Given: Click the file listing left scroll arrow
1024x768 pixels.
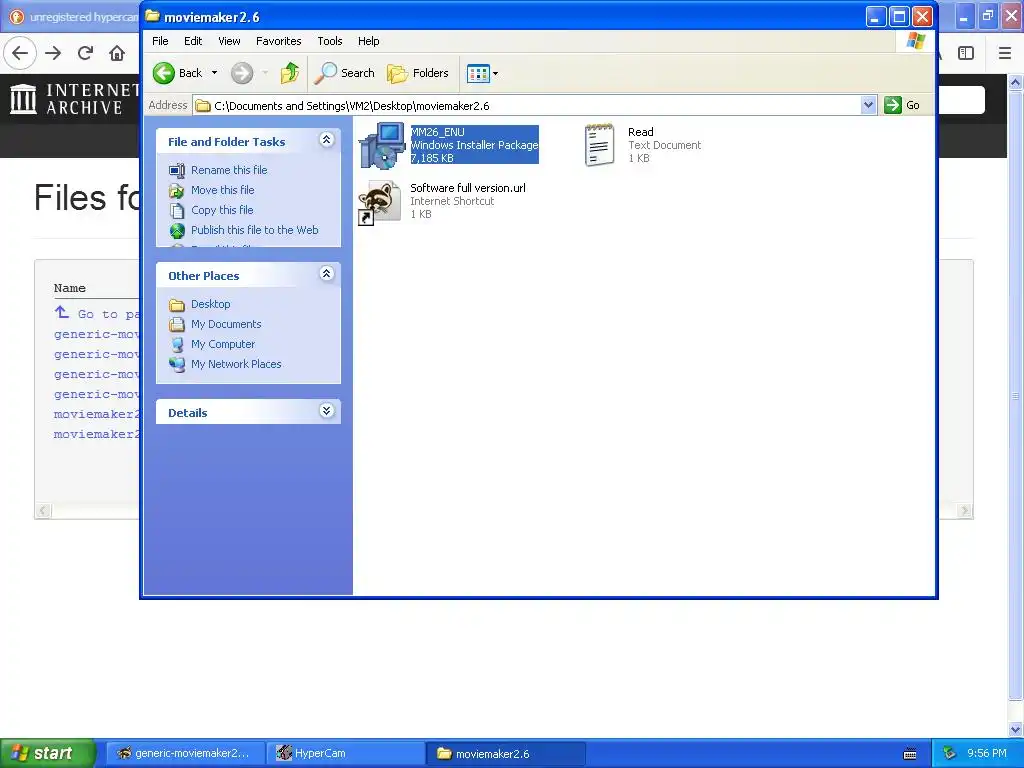Looking at the screenshot, I should (x=43, y=511).
